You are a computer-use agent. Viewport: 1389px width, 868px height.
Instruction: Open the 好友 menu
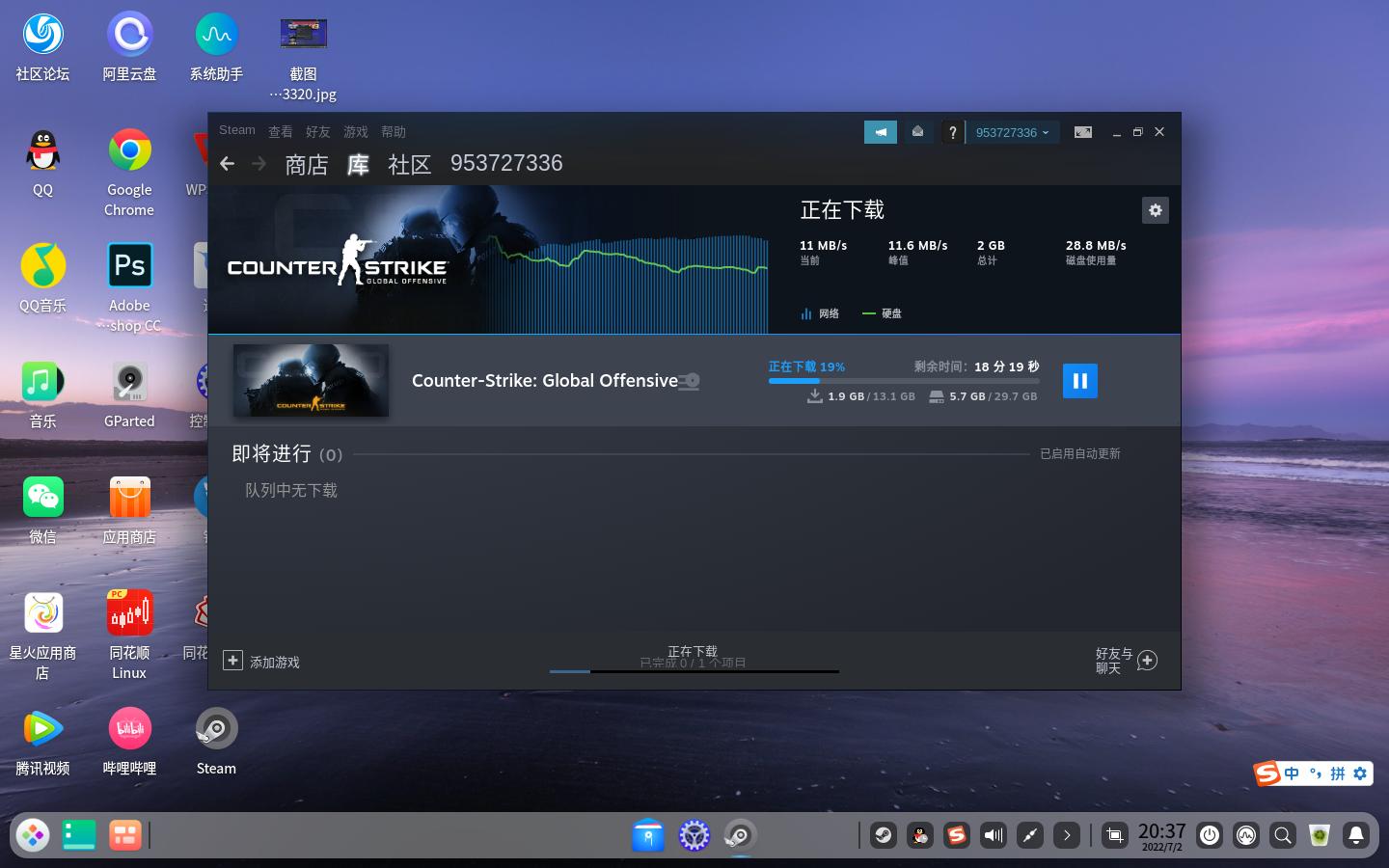[x=317, y=131]
